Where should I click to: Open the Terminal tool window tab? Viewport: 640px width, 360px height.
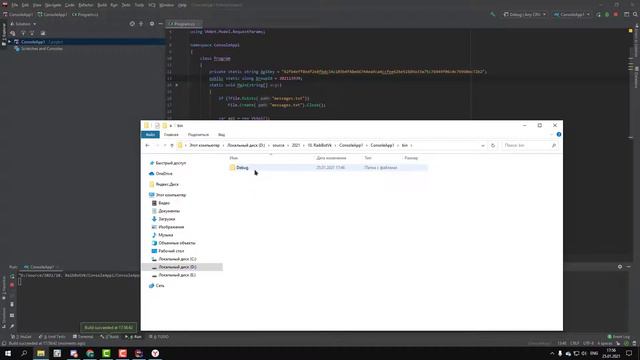pos(83,337)
